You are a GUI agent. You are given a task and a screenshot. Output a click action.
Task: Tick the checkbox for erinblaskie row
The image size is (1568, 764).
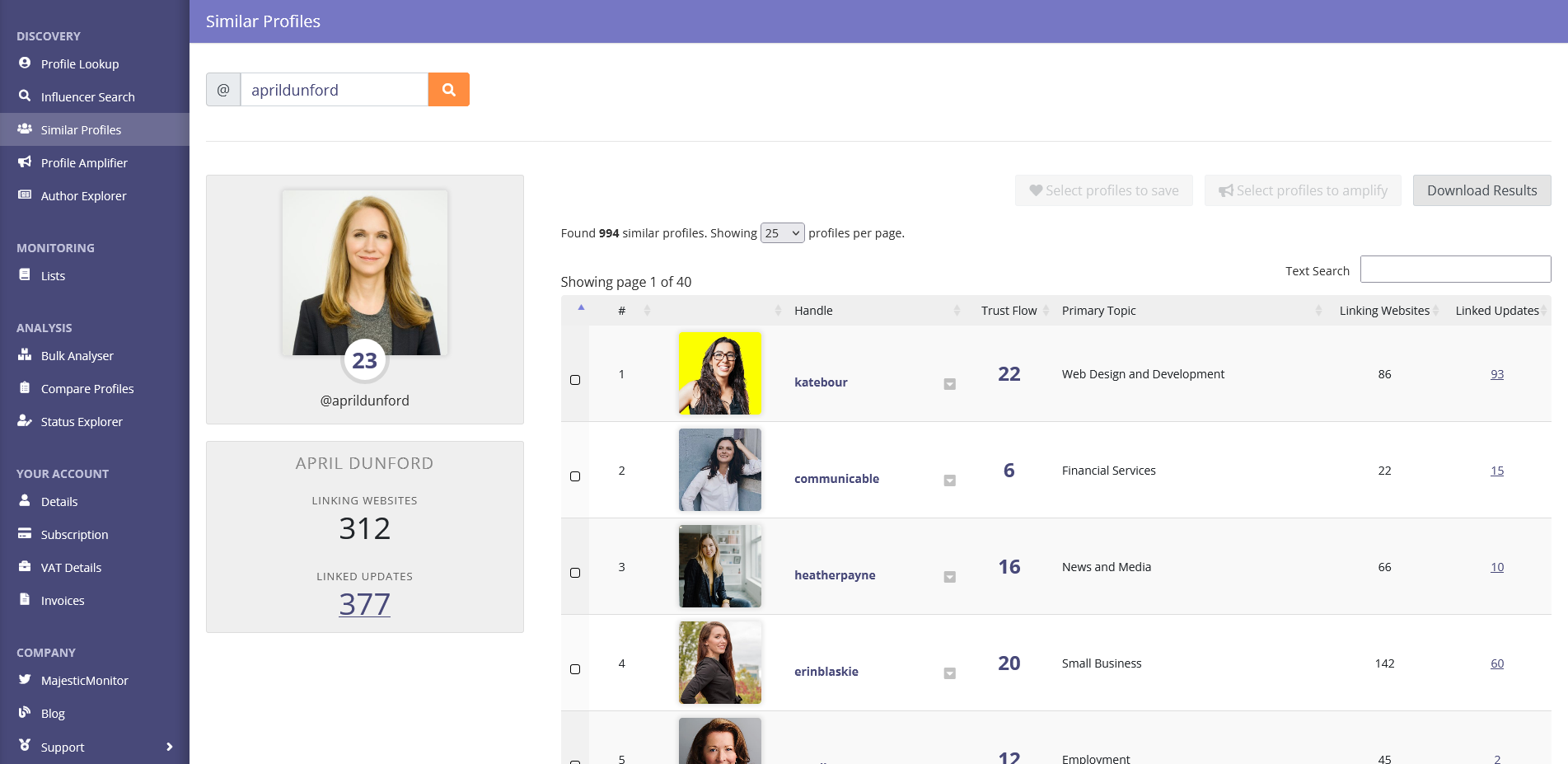(x=575, y=669)
